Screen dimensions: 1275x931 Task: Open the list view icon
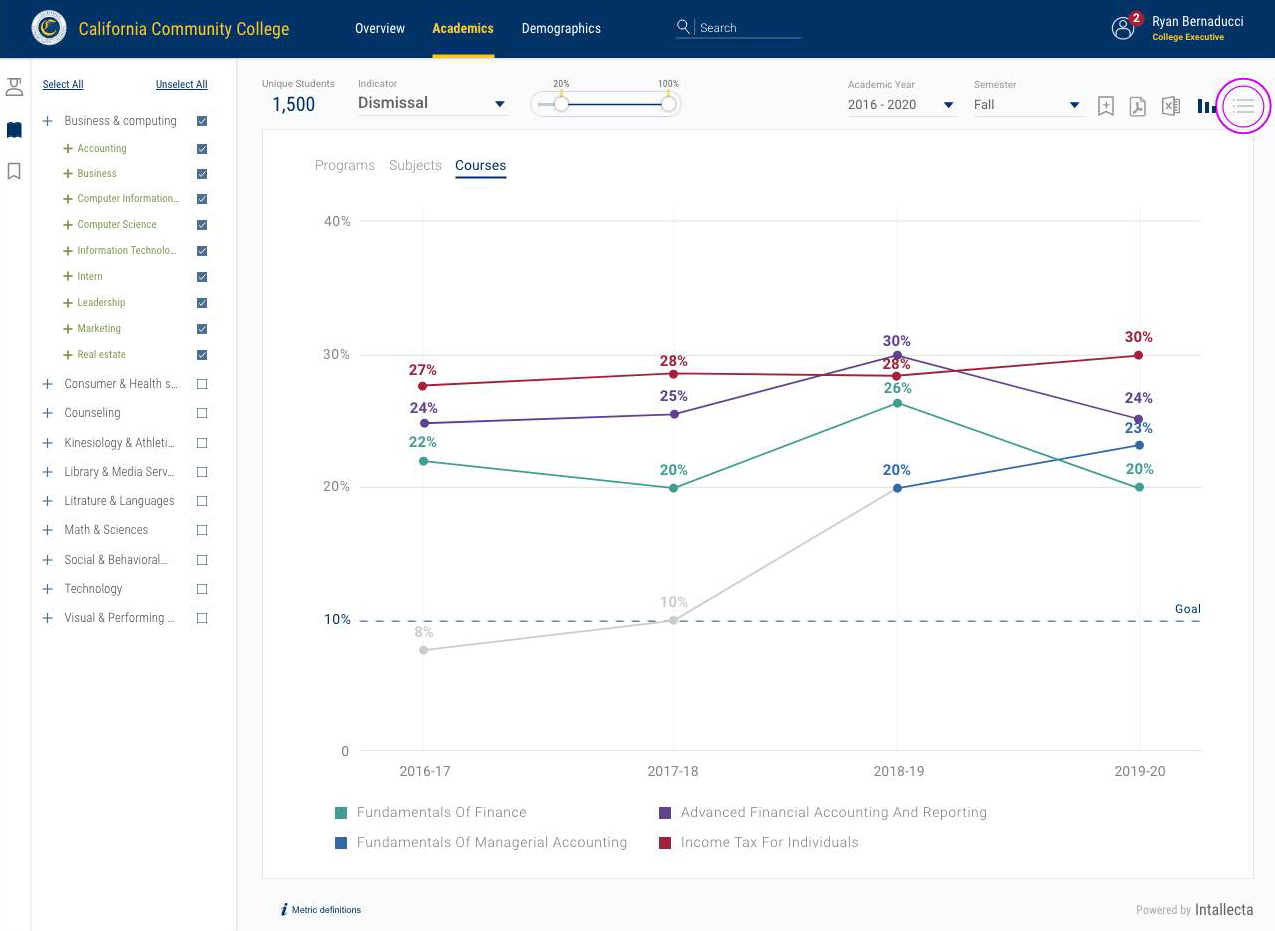(1243, 105)
